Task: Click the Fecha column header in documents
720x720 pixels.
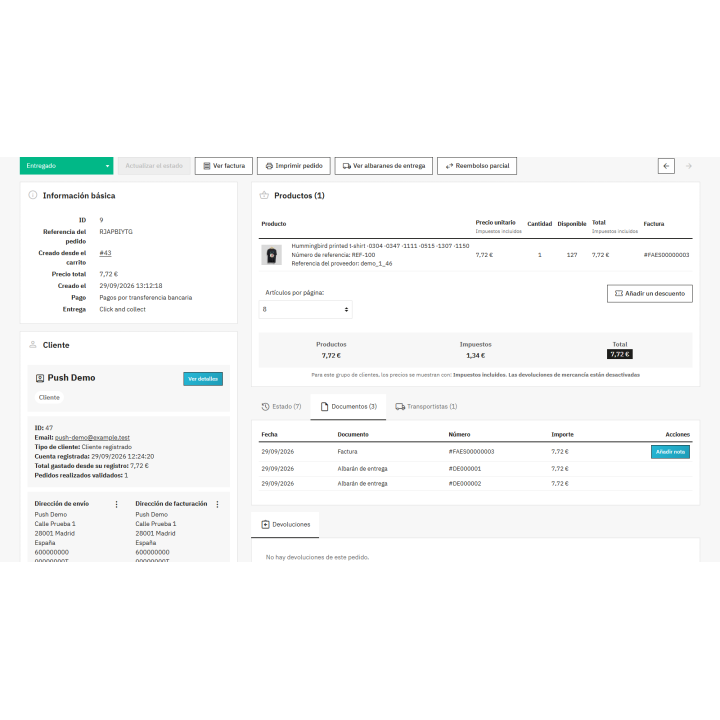Action: 270,434
